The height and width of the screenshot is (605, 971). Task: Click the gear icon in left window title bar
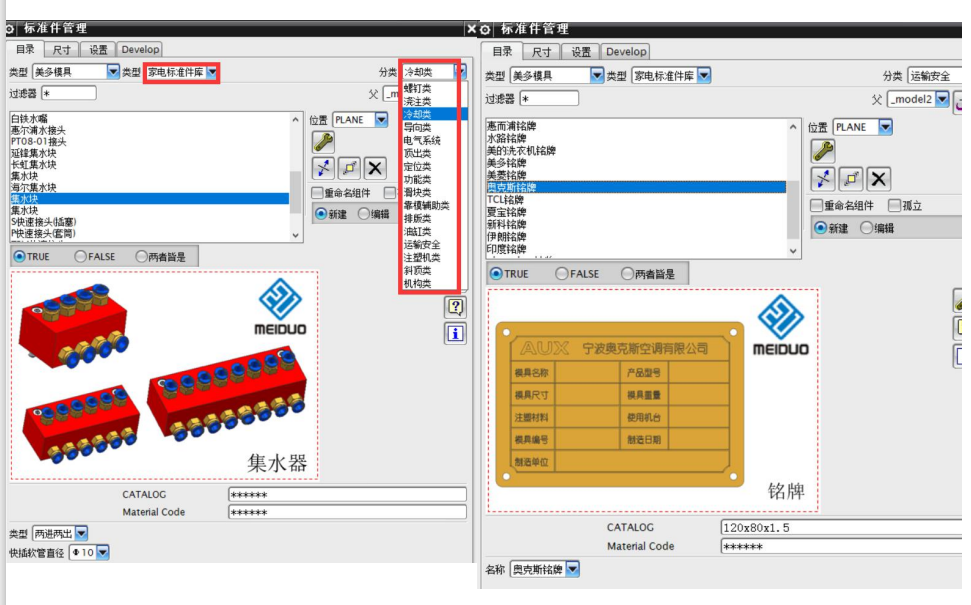[9, 28]
